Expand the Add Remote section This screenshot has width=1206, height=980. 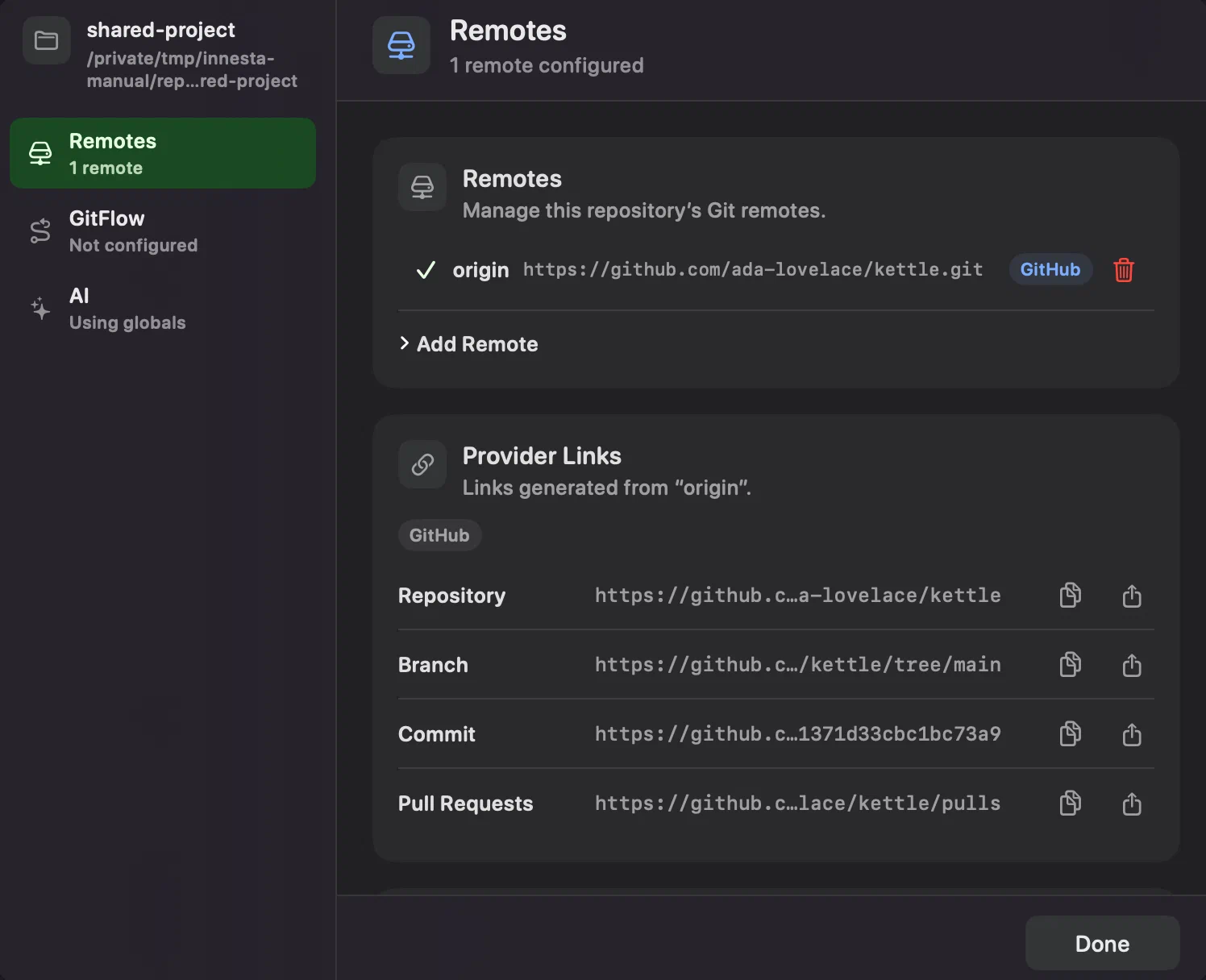(x=468, y=344)
